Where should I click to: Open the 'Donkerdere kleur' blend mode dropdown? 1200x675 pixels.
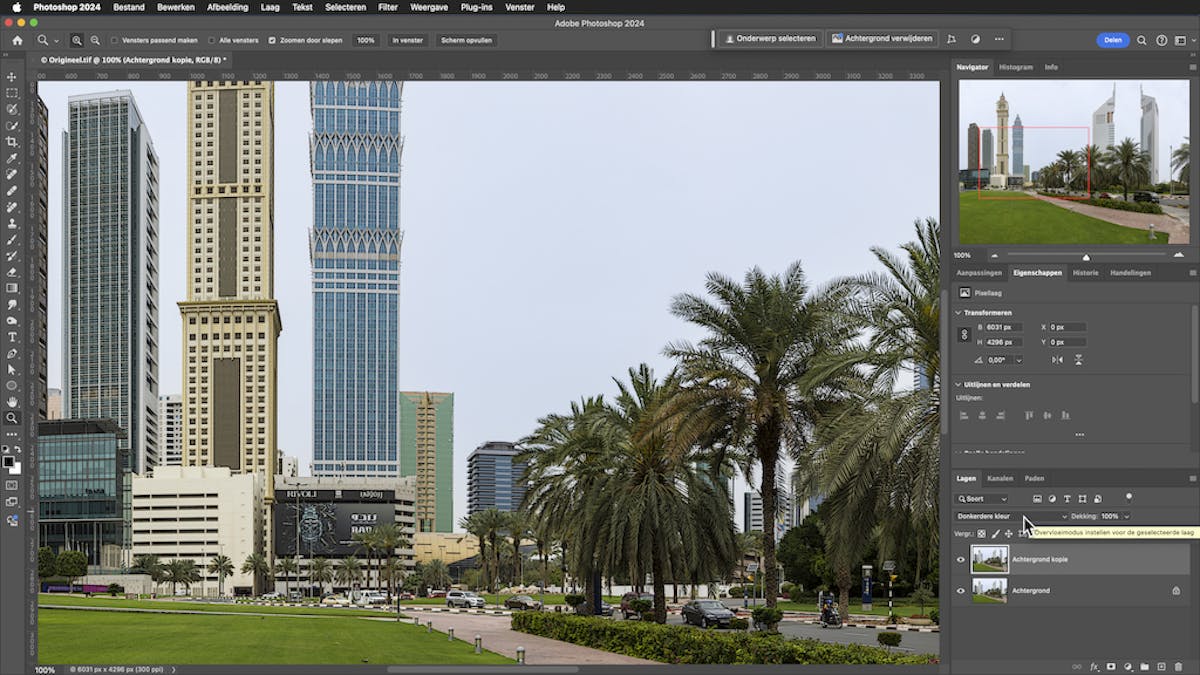[x=1012, y=516]
